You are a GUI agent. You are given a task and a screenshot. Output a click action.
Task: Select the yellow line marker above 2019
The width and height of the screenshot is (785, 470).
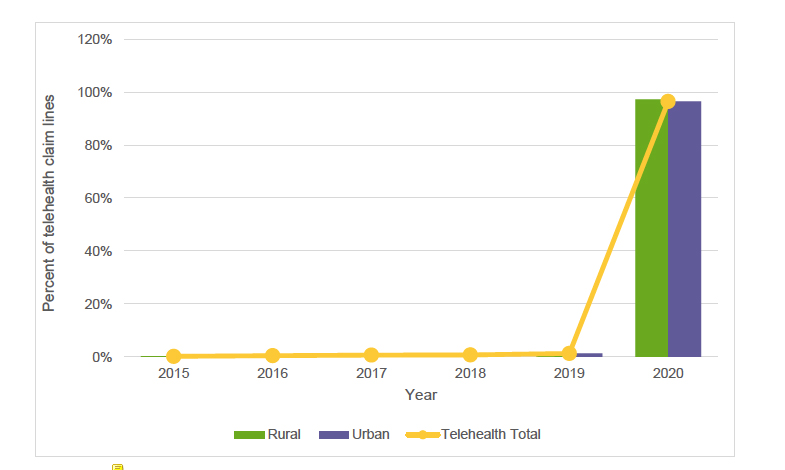[569, 353]
